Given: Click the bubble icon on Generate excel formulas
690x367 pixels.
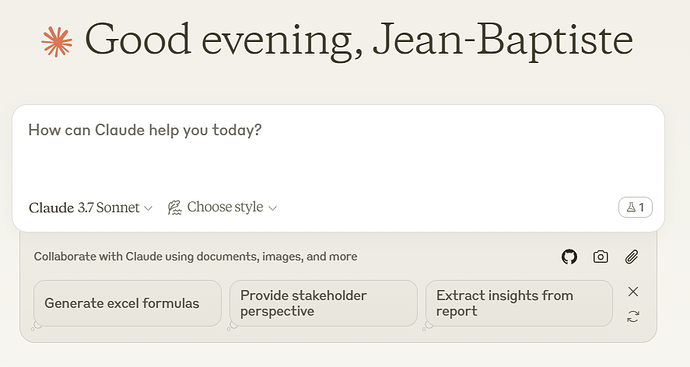Looking at the screenshot, I should pos(37,326).
